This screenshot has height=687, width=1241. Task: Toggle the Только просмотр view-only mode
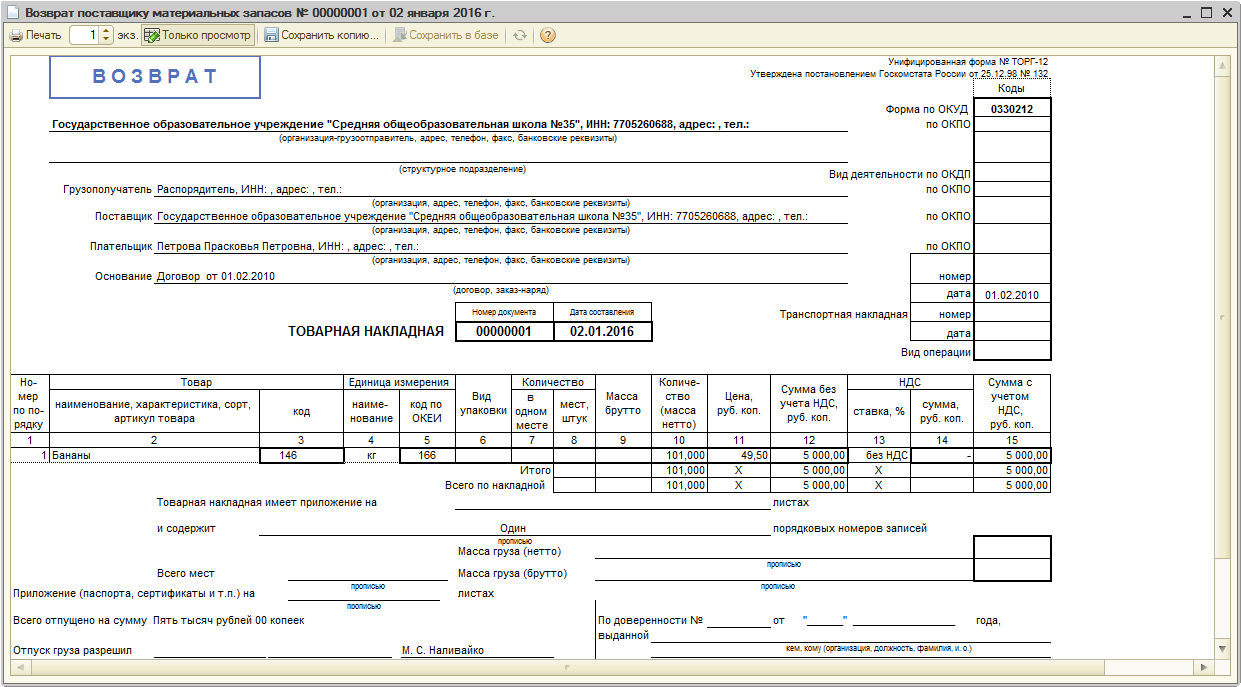pyautogui.click(x=197, y=35)
